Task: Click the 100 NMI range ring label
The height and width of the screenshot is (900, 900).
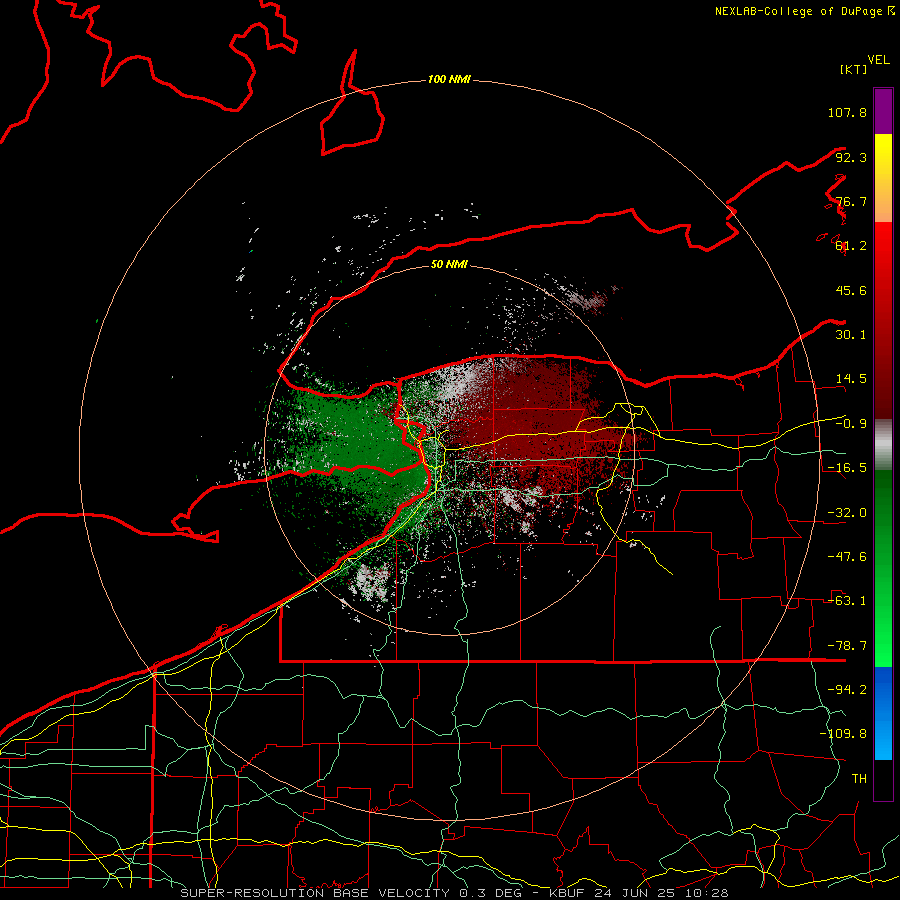Action: tap(449, 79)
